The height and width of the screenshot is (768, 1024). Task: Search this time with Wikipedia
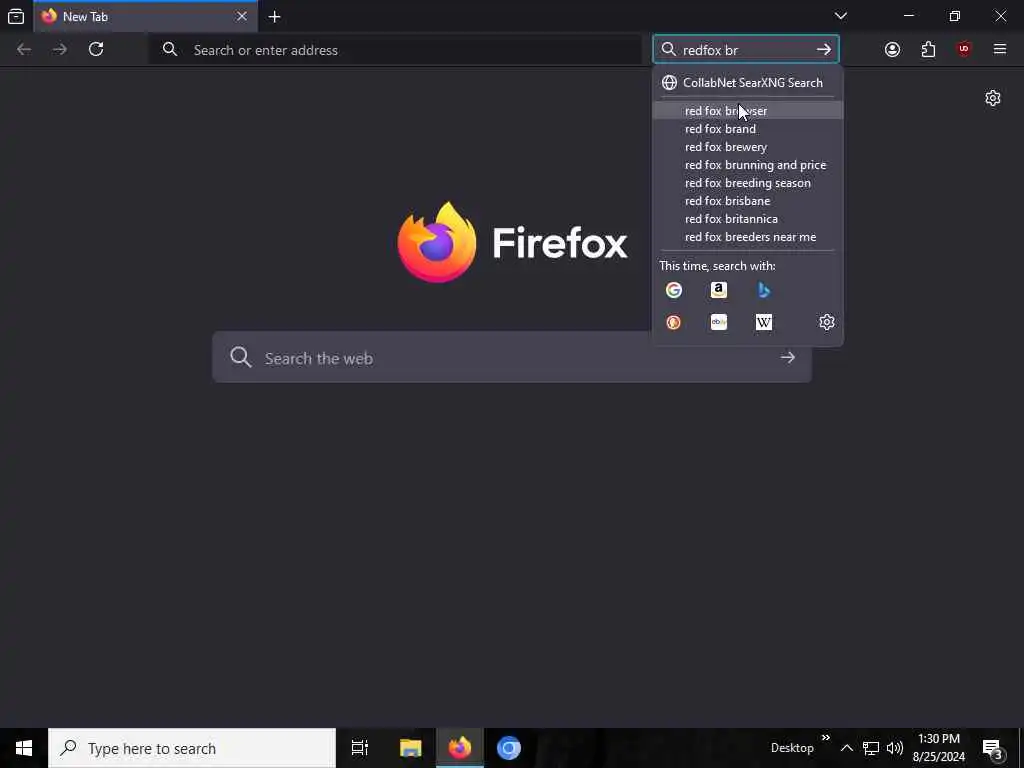pos(764,322)
